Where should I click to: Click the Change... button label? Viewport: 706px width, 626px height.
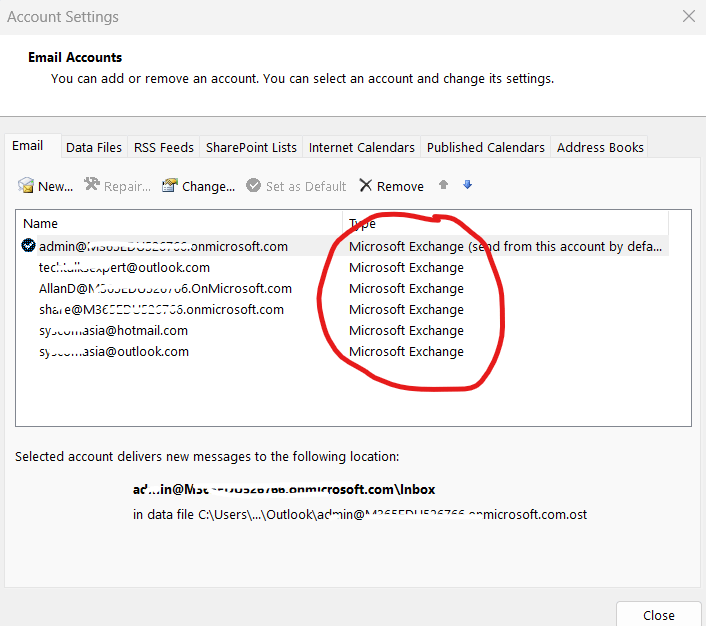coord(208,186)
